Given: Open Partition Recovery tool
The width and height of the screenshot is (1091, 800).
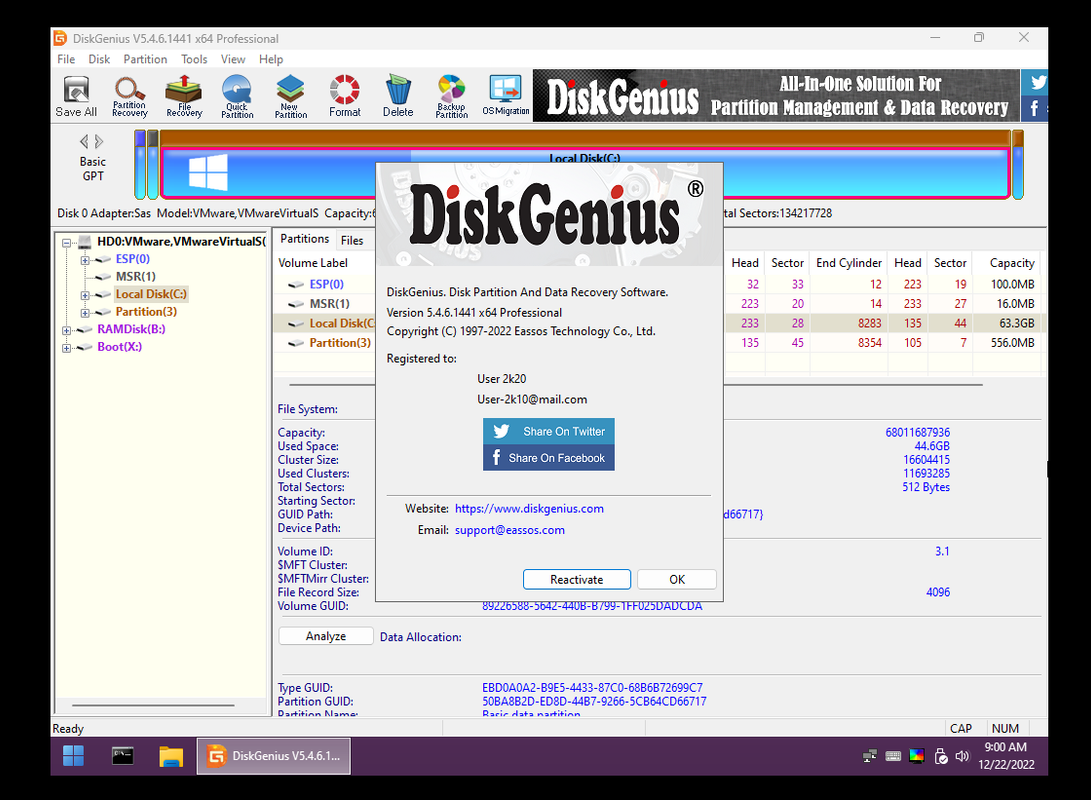Looking at the screenshot, I should [129, 97].
